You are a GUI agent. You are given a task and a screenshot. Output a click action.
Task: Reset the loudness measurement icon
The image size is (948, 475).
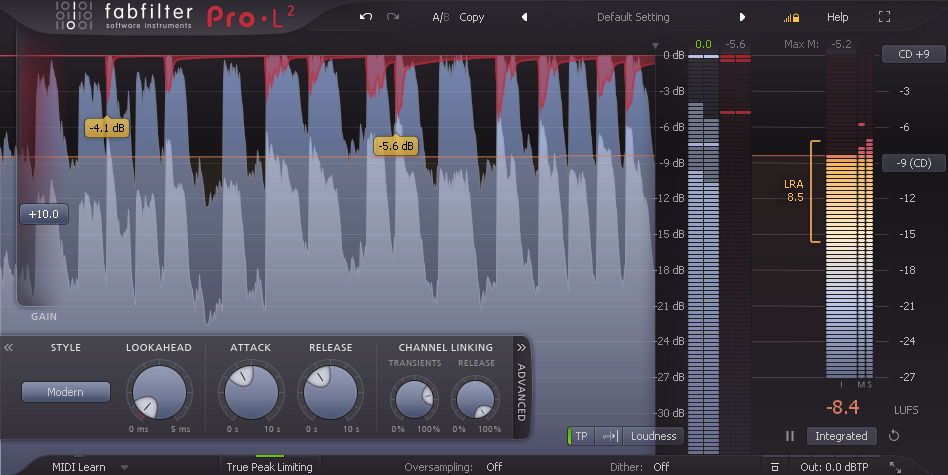coord(894,436)
